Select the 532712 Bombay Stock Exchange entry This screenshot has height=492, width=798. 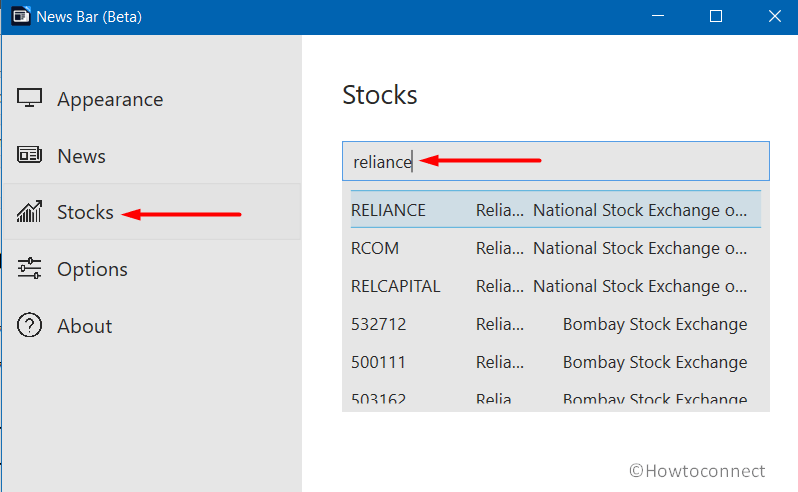click(556, 324)
